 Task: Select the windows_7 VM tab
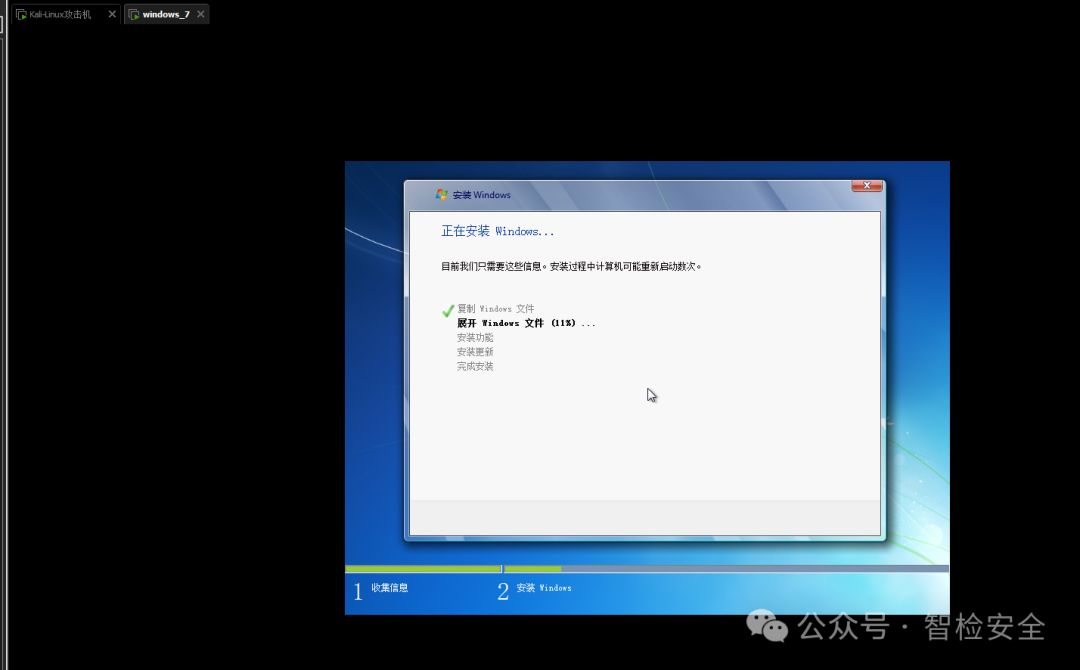click(166, 14)
